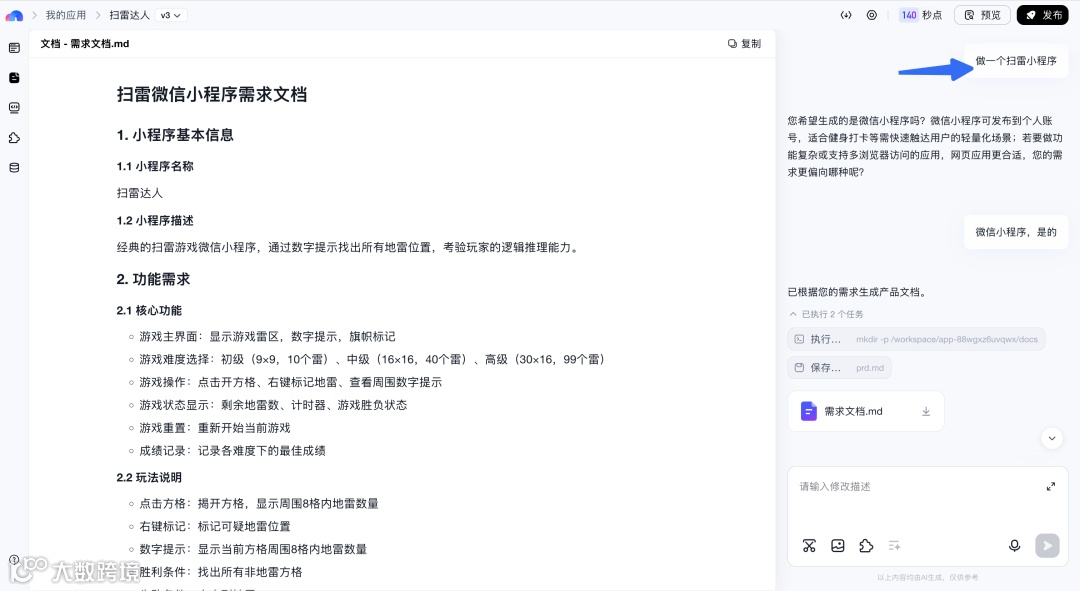Viewport: 1080px width, 591px height.
Task: Click the 右键标记 bullet line
Action: 215,526
